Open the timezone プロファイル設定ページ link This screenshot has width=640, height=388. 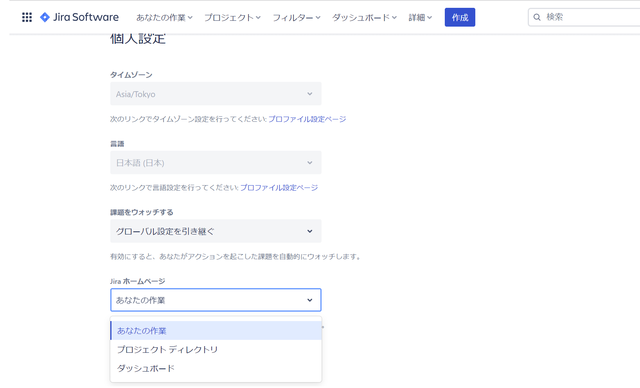click(x=307, y=119)
